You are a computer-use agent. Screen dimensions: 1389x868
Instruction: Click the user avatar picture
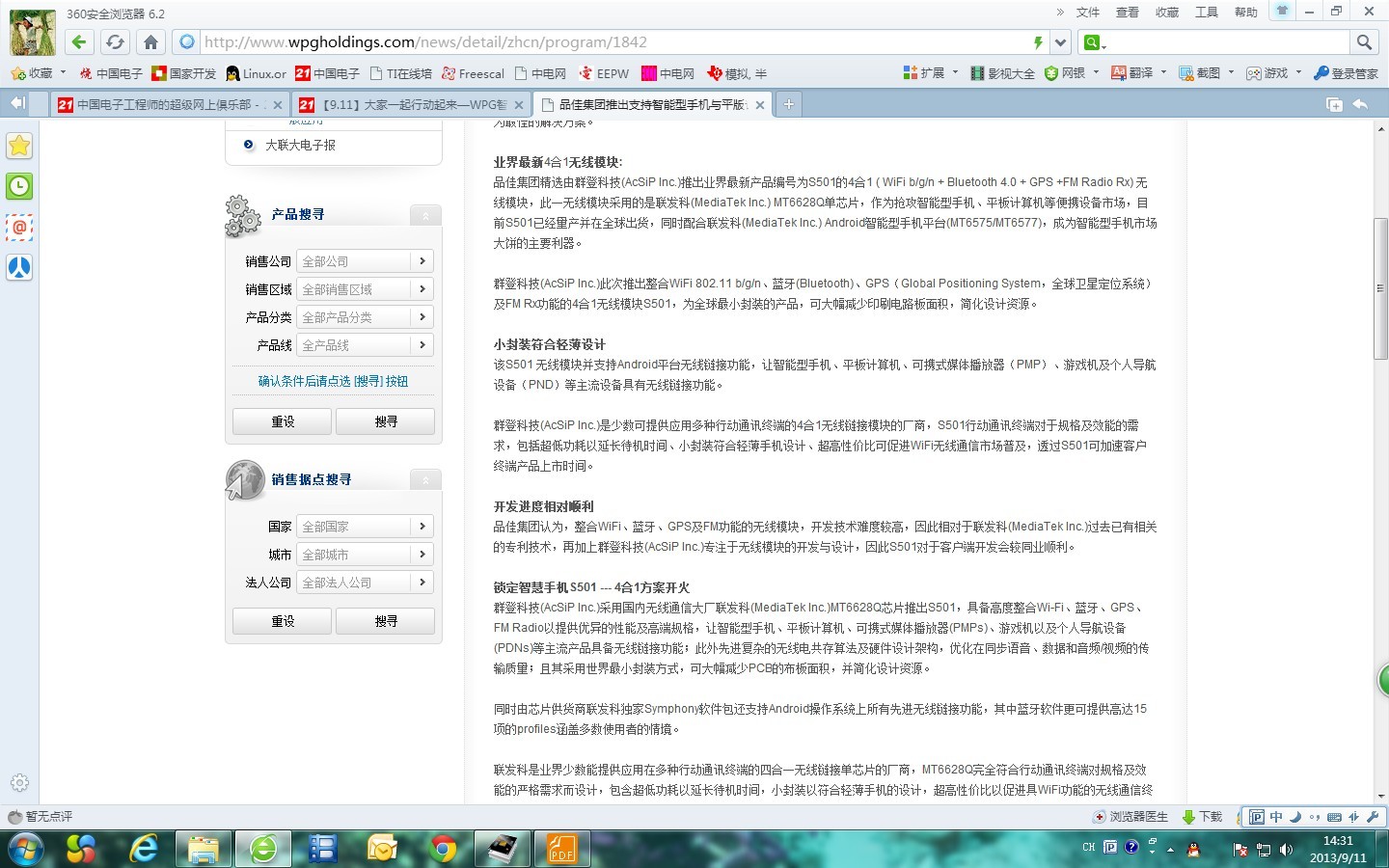point(33,32)
